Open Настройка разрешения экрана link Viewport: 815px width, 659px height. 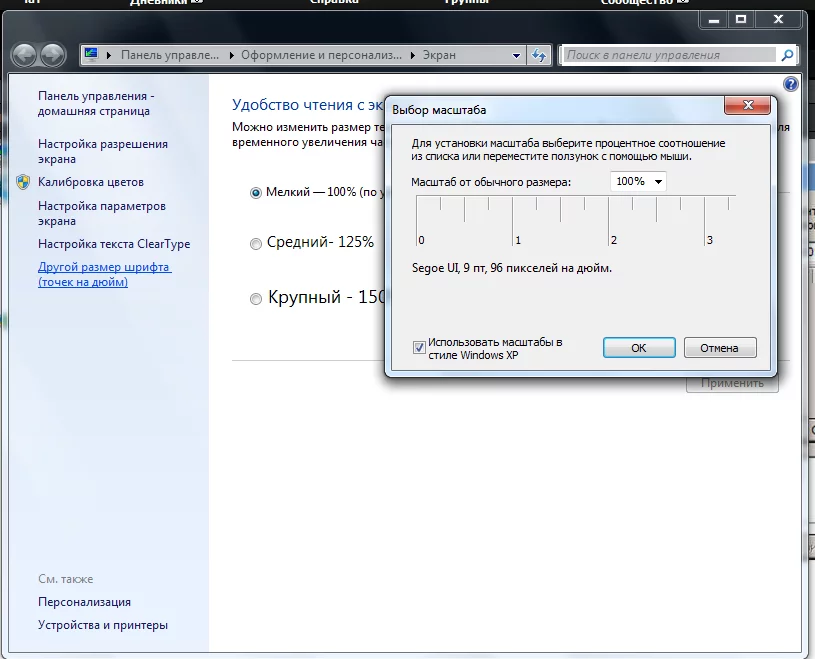(x=103, y=151)
